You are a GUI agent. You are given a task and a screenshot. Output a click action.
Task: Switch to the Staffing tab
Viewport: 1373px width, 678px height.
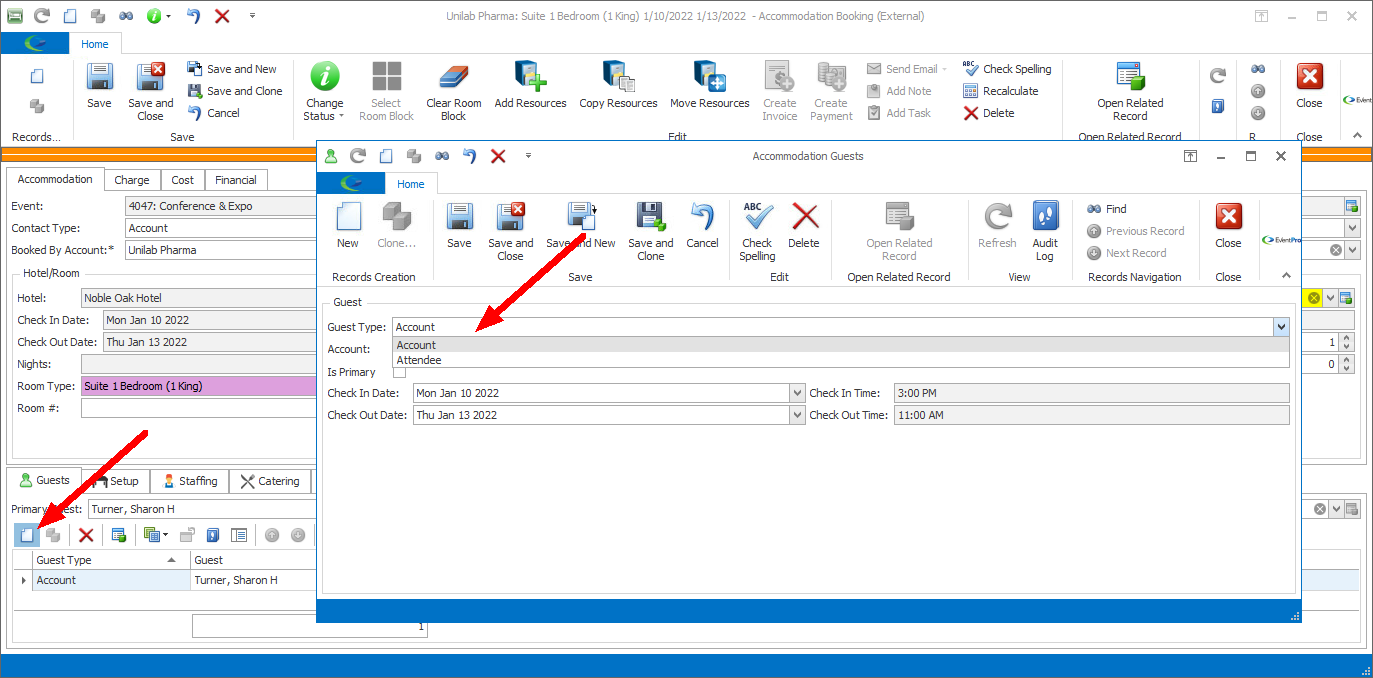[x=190, y=481]
